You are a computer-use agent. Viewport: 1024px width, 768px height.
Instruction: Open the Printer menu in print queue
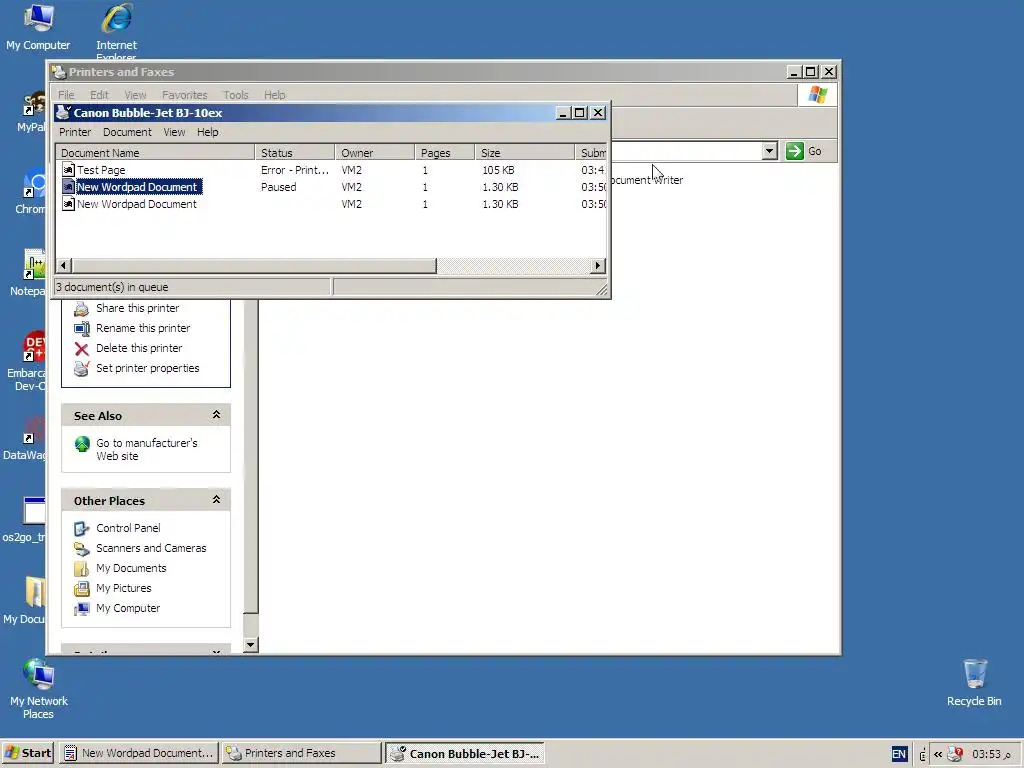click(75, 132)
